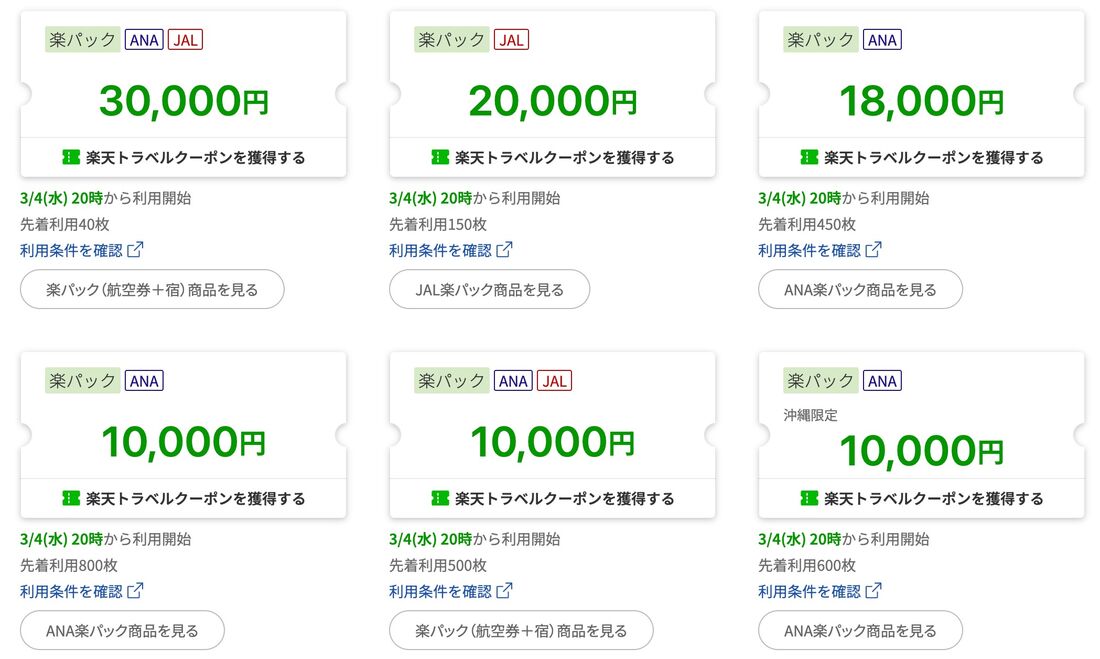Open 利用条件を確認 for the 40枚 coupon
The height and width of the screenshot is (659, 1100).
[72, 248]
